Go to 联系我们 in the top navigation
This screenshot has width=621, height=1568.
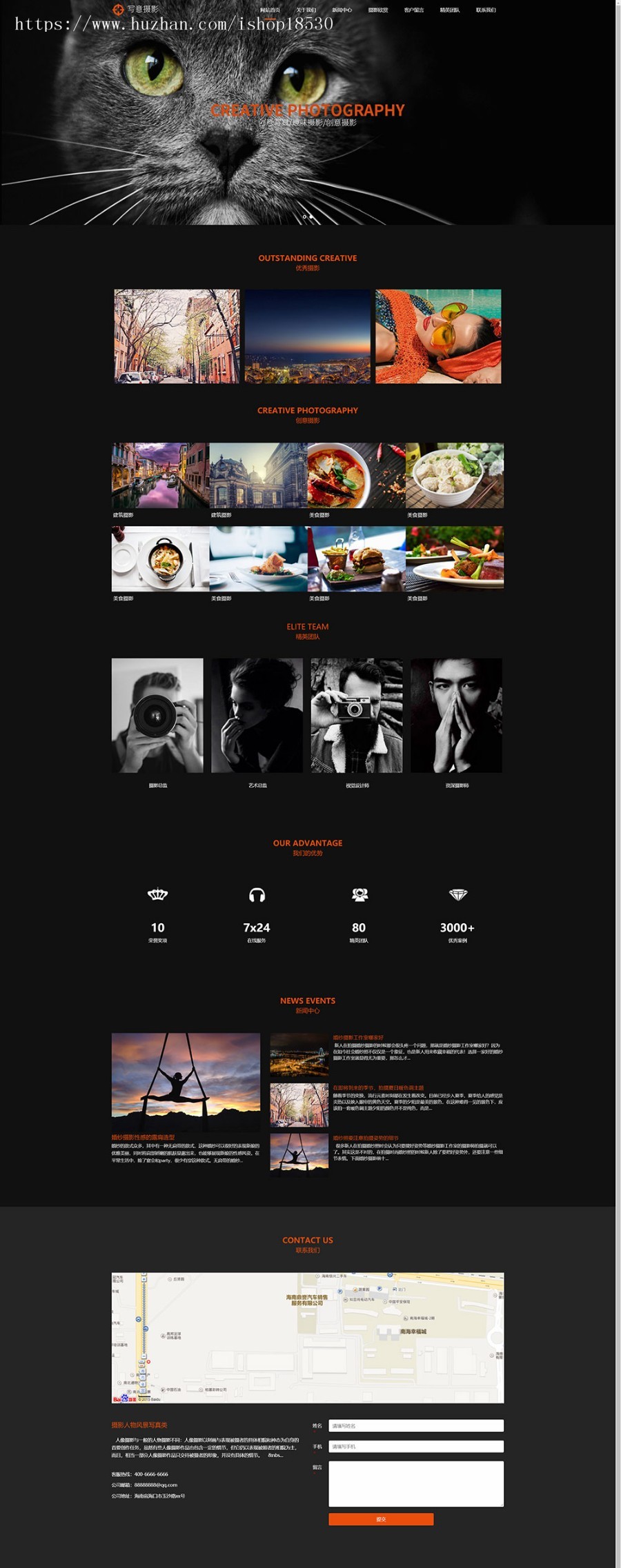(x=486, y=10)
